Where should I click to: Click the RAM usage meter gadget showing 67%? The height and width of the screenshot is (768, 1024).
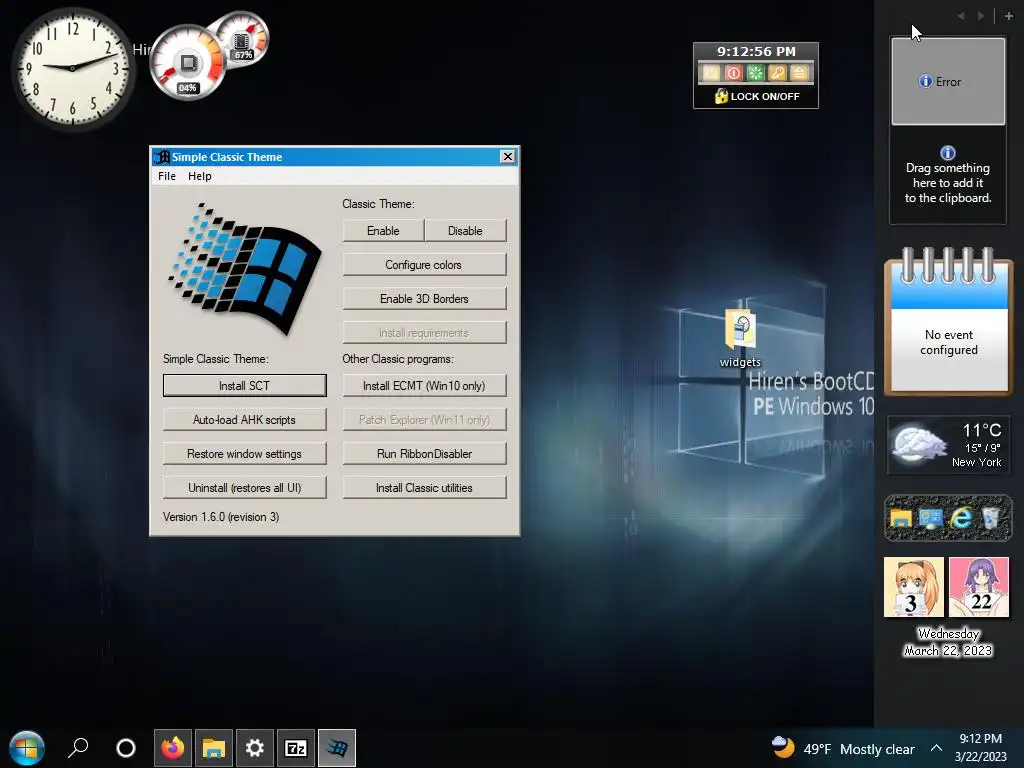[242, 40]
